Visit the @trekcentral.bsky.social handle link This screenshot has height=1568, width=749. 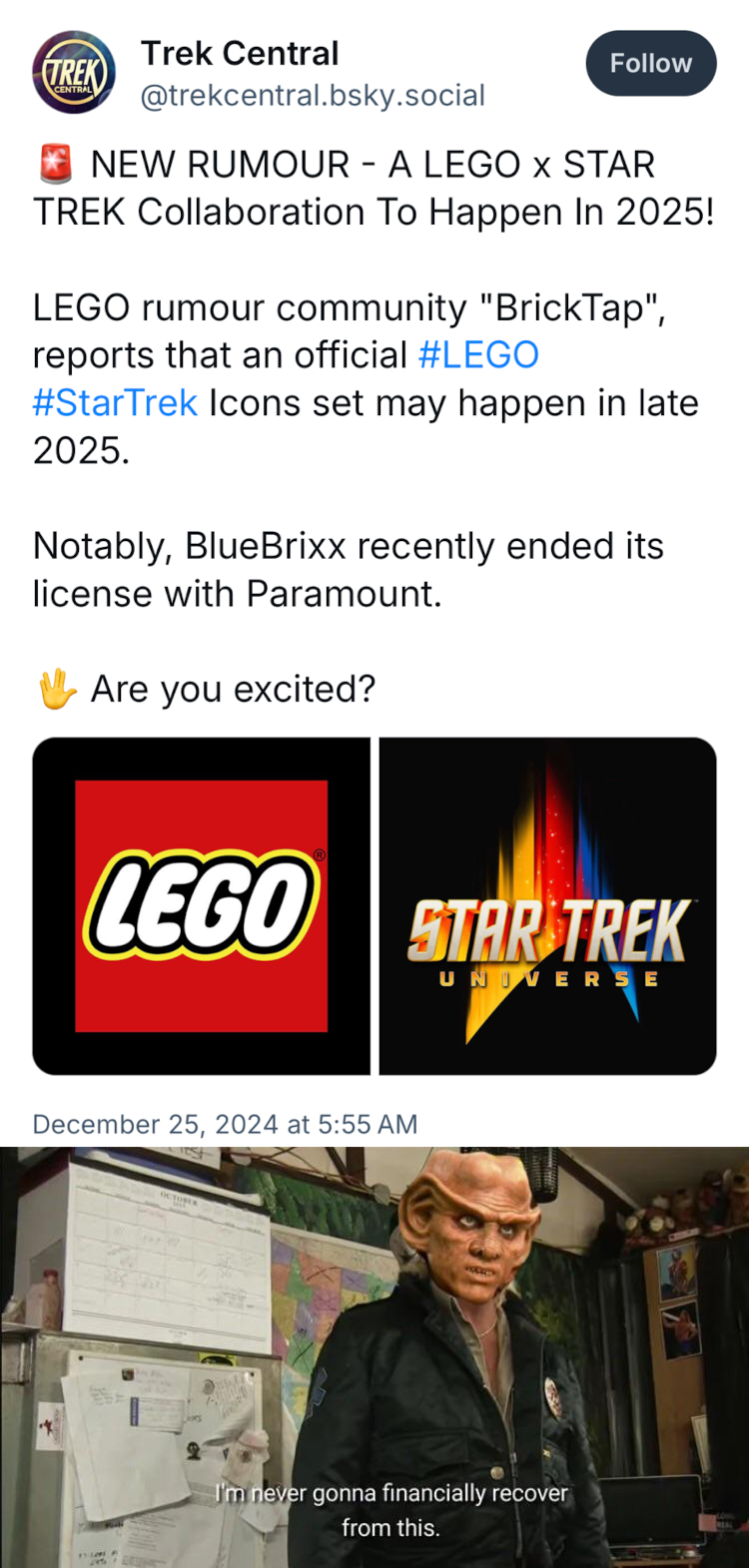coord(313,95)
